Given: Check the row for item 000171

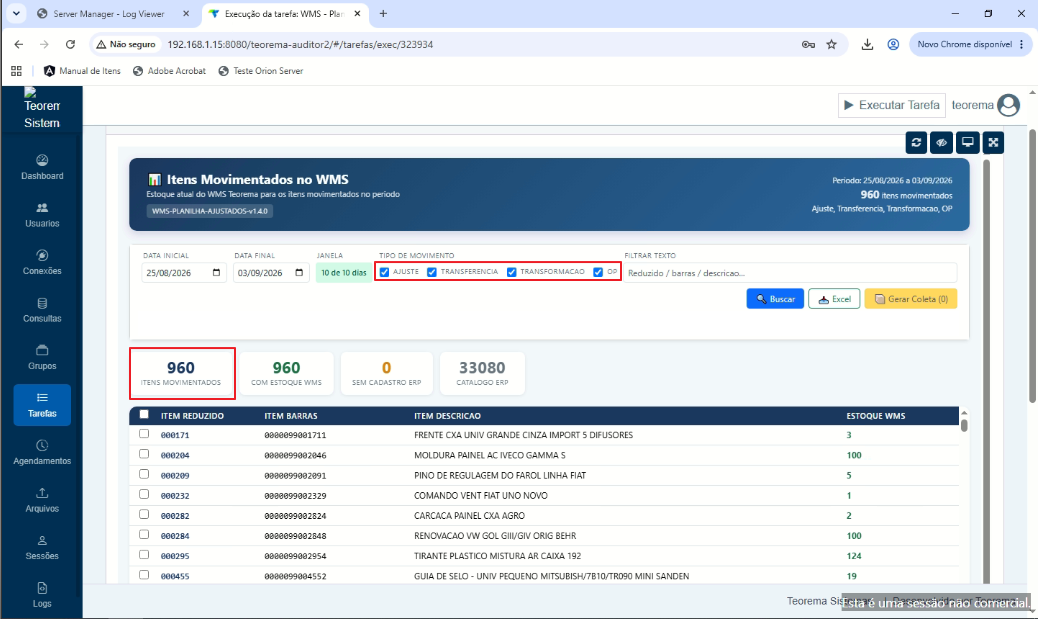Looking at the screenshot, I should pos(144,434).
